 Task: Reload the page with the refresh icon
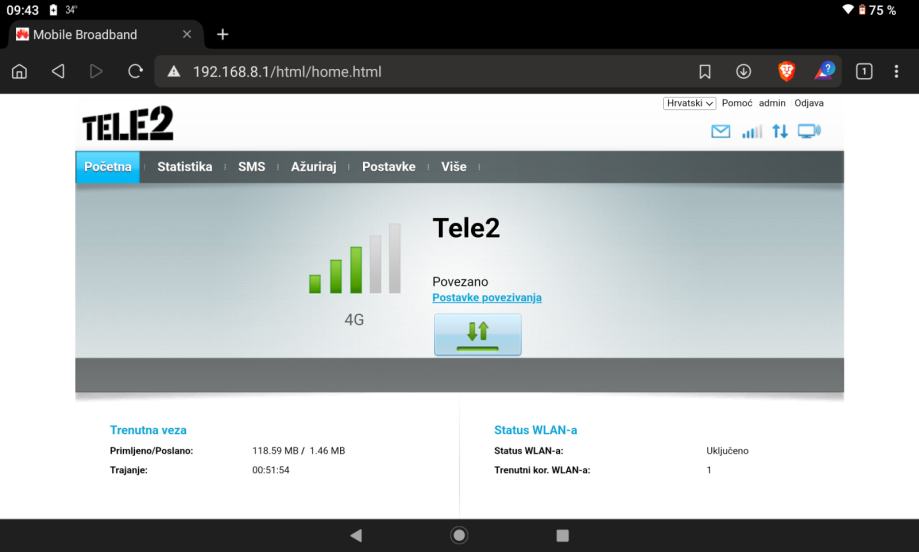click(135, 71)
